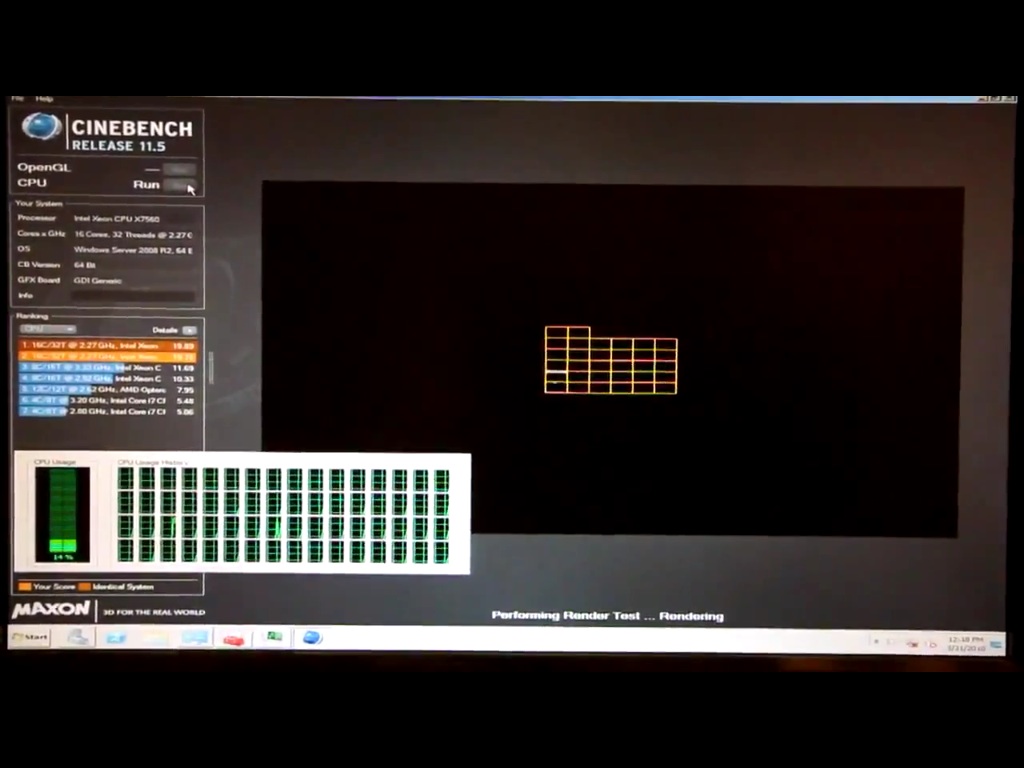Screen dimensions: 1024x768
Task: Select the 3.20 GHz Intel Core i7 row
Action: 107,400
